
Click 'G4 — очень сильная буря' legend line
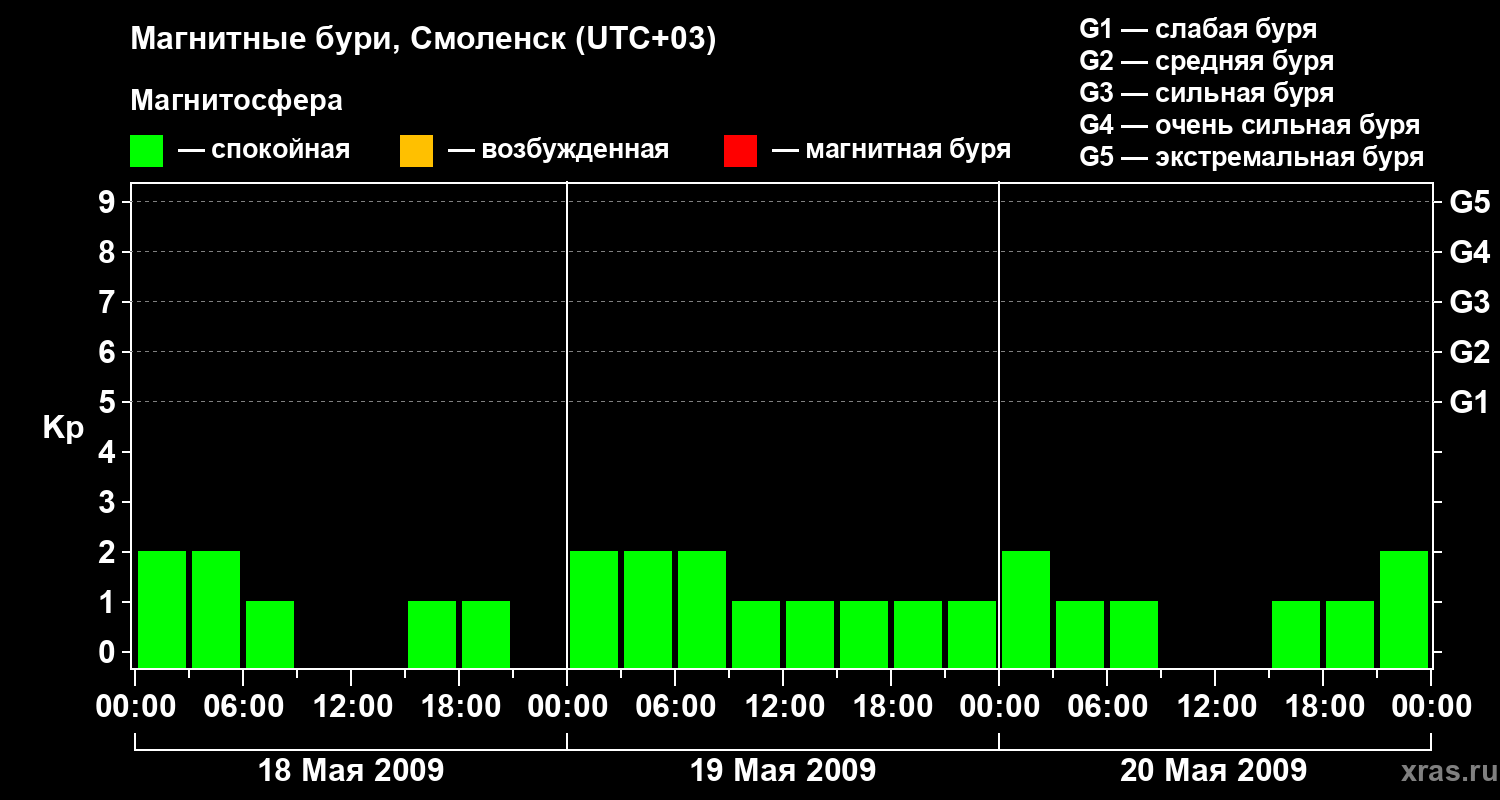click(1249, 125)
